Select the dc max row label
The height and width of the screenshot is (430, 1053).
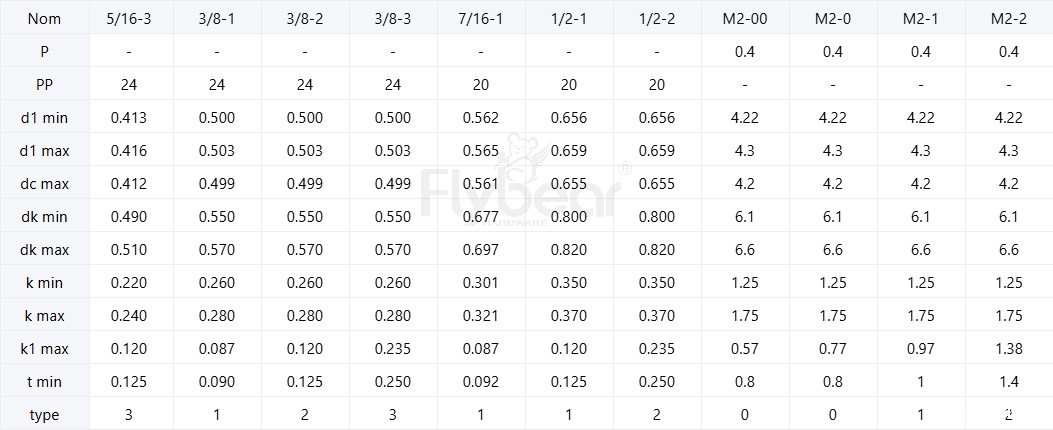(44, 184)
